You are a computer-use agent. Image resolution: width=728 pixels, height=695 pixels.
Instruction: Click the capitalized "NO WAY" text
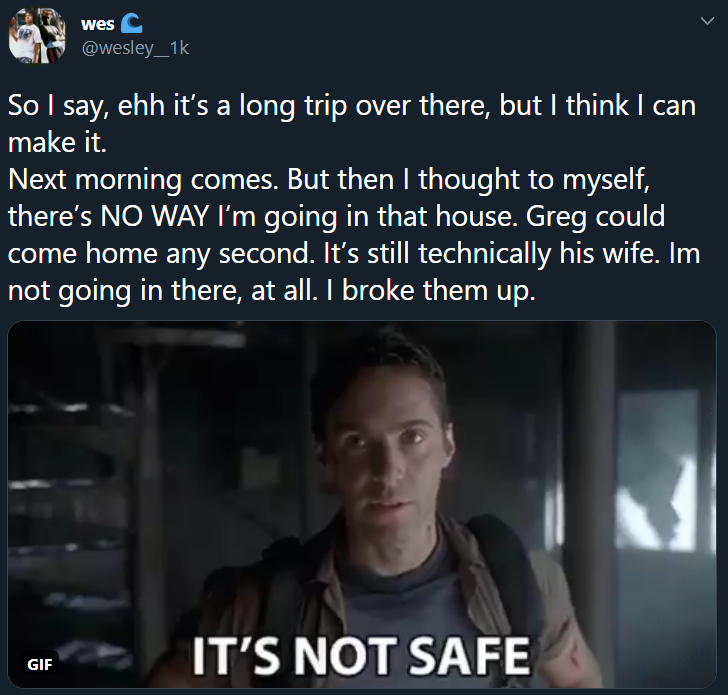tap(155, 216)
